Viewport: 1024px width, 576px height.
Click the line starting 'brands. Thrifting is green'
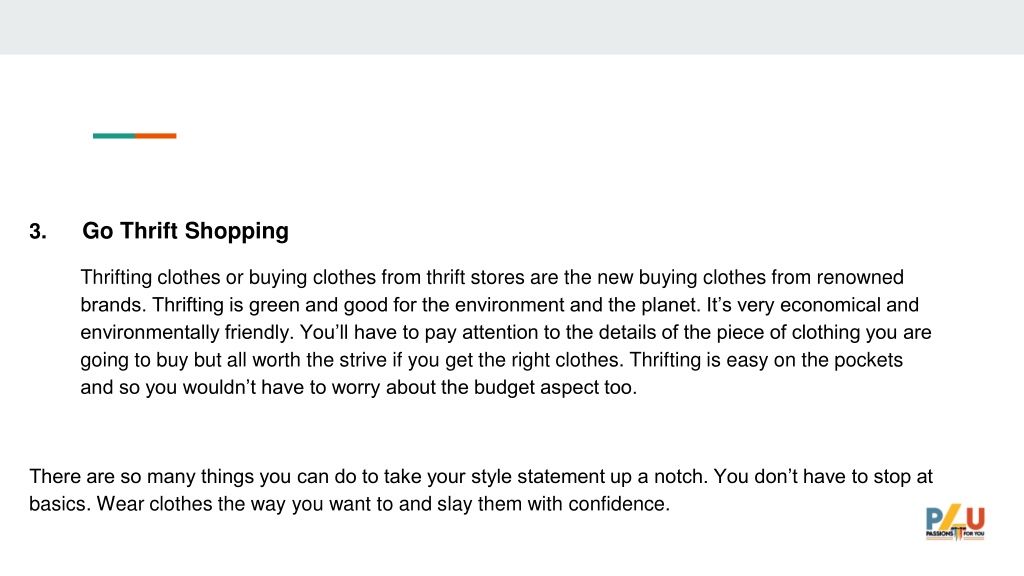coord(500,305)
